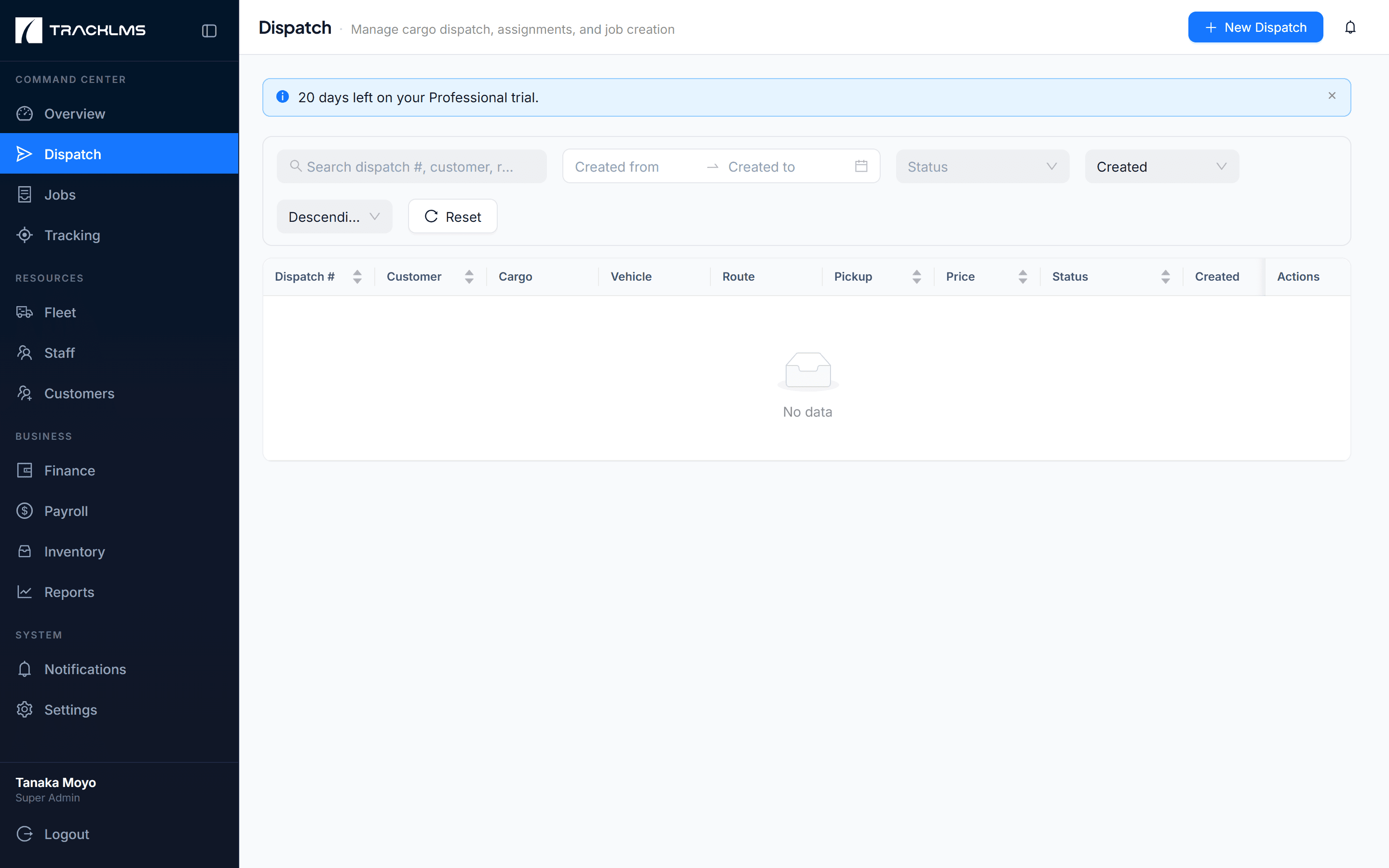
Task: Go to Jobs page
Action: coord(120,195)
